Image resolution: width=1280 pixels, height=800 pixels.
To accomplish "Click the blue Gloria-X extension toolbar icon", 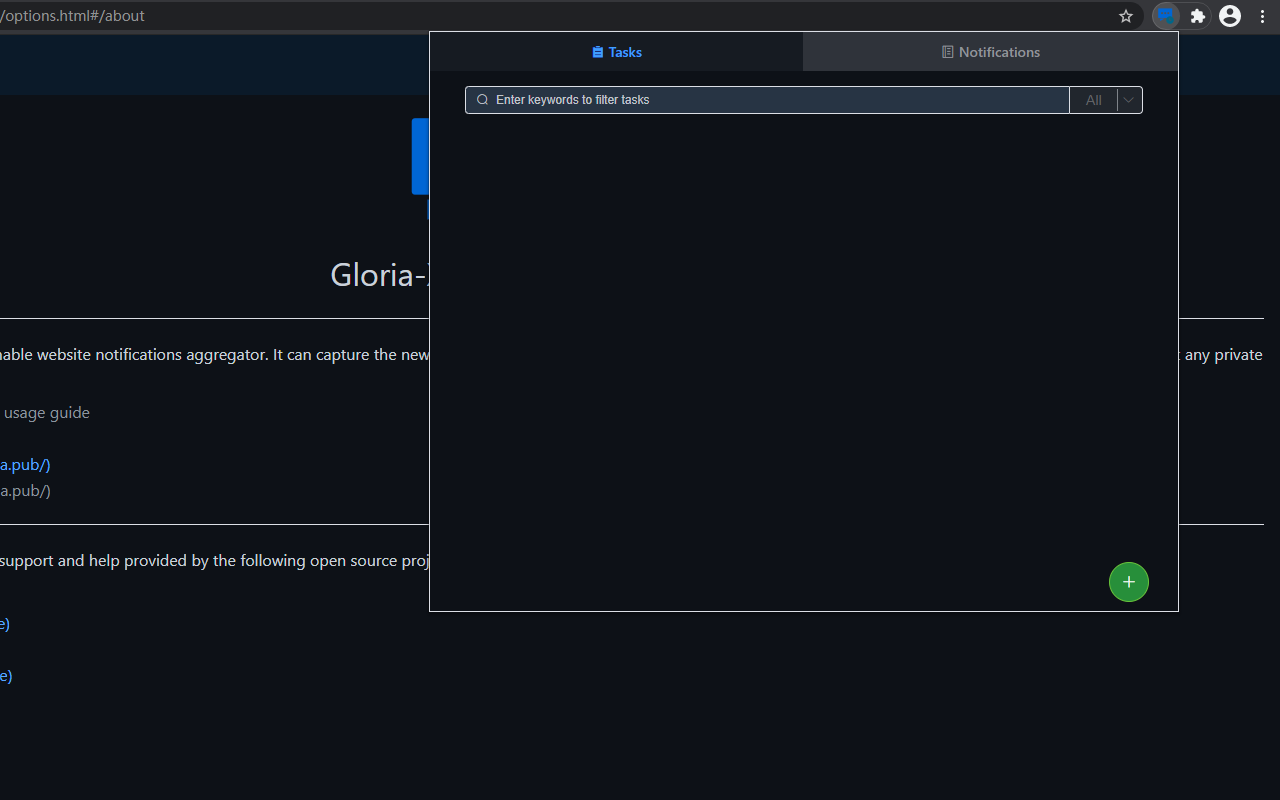I will click(1166, 16).
